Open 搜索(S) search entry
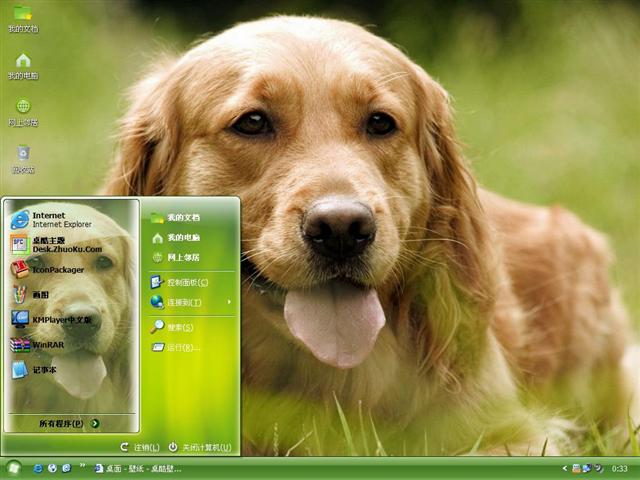 pyautogui.click(x=171, y=327)
